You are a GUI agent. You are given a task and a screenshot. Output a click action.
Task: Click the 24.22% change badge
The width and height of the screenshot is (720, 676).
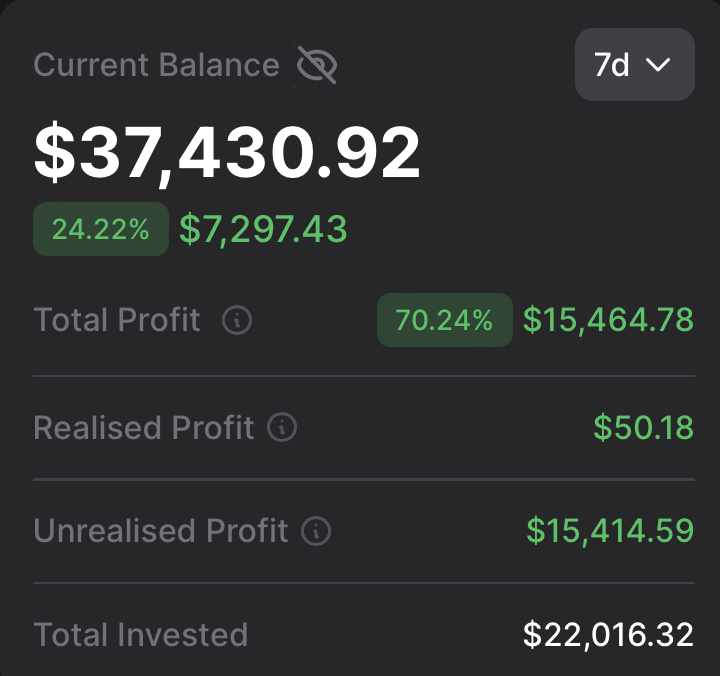pyautogui.click(x=101, y=229)
